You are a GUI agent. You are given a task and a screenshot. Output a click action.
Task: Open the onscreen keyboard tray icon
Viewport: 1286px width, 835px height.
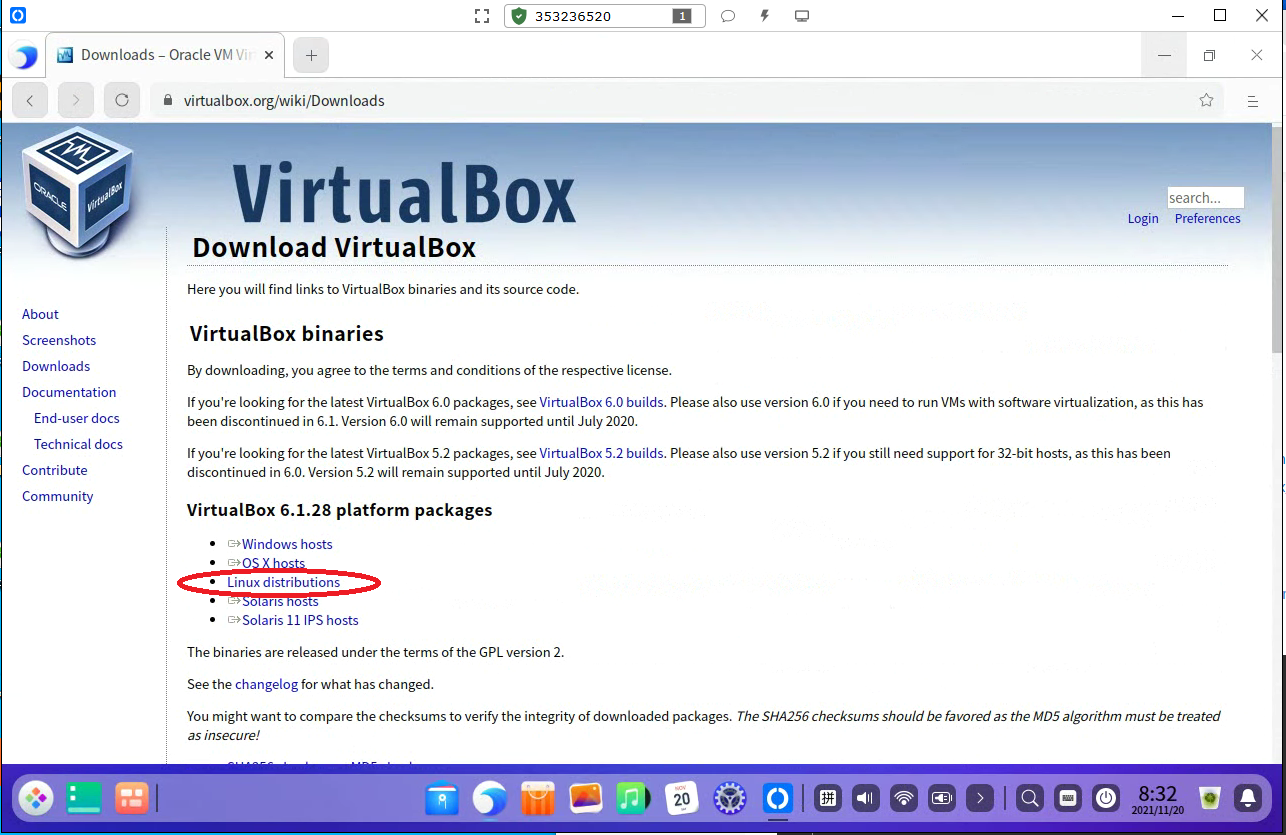(x=1068, y=798)
